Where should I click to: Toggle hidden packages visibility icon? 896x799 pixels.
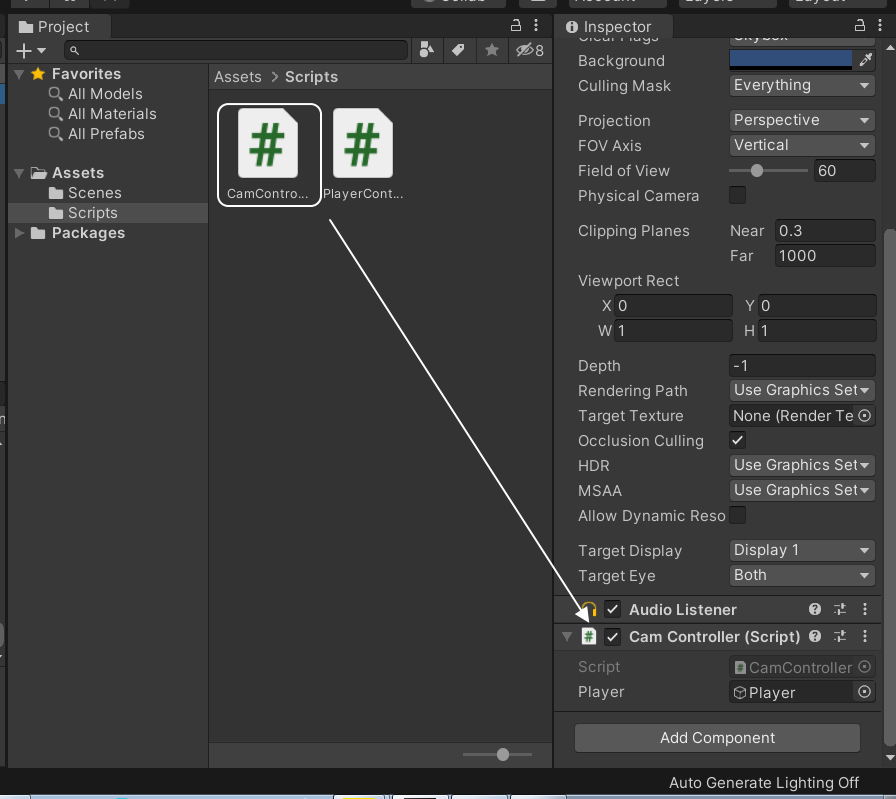coord(529,50)
